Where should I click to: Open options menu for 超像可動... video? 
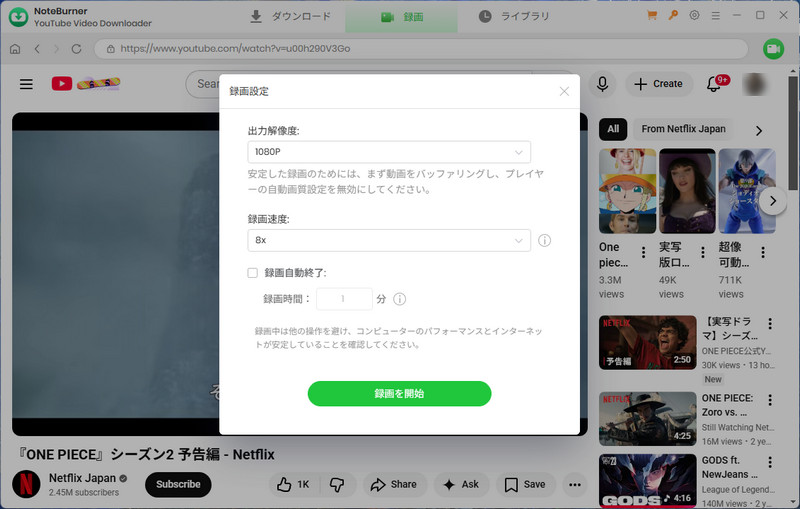763,252
